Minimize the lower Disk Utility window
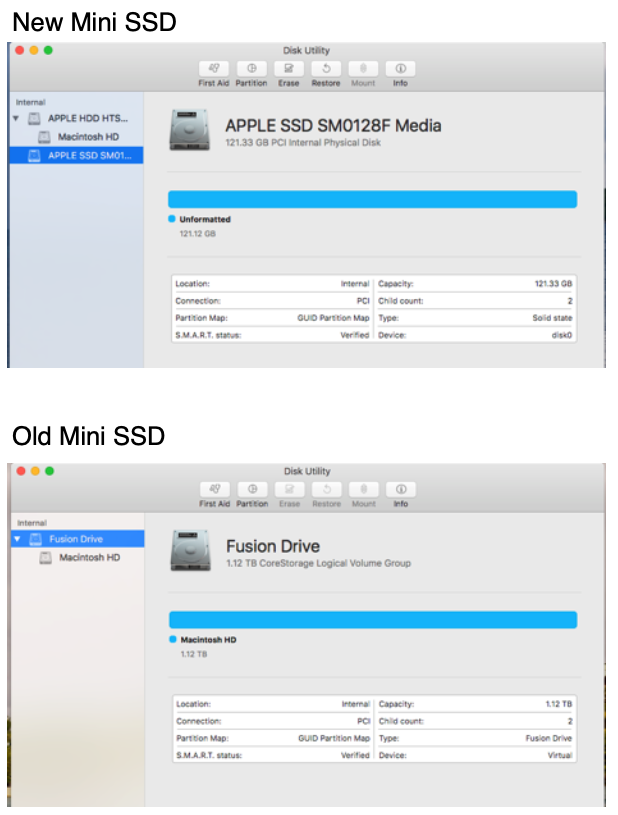Image resolution: width=618 pixels, height=815 pixels. coord(35,471)
